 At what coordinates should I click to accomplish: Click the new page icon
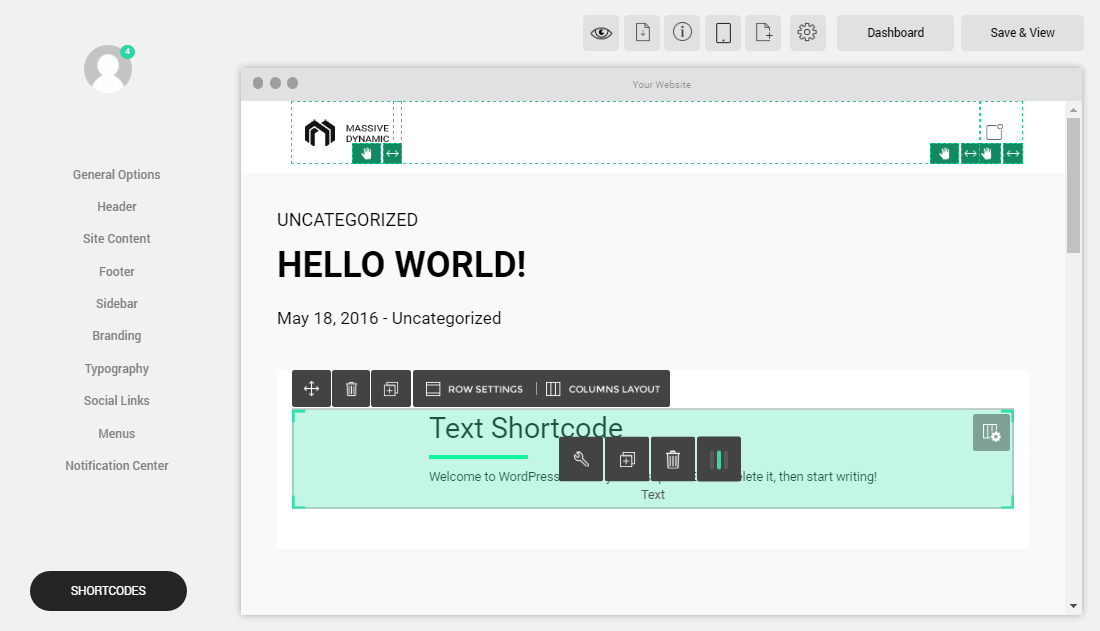pos(764,32)
